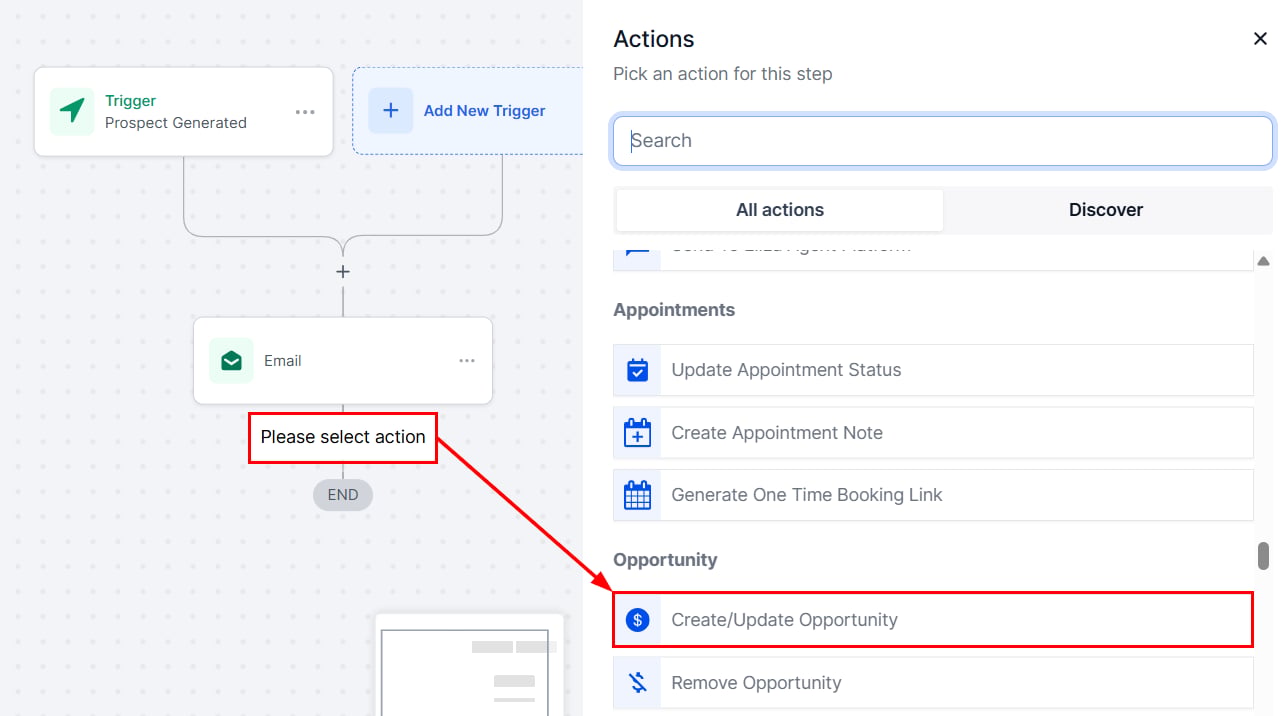Image resolution: width=1287 pixels, height=716 pixels.
Task: Choose Generate One Time Booking Link
Action: point(933,495)
